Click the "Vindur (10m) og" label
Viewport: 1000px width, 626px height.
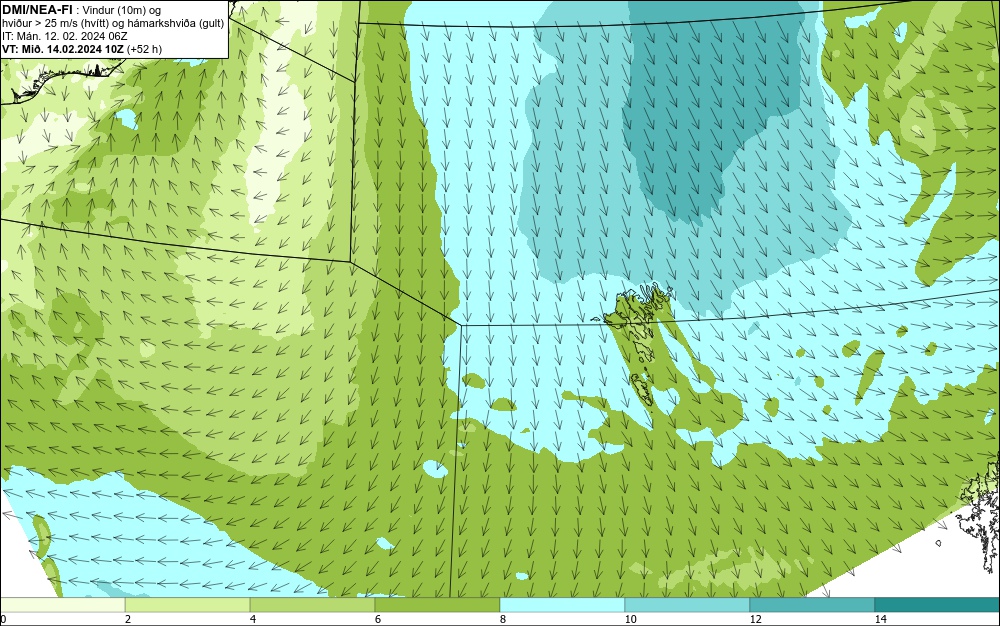[122, 10]
